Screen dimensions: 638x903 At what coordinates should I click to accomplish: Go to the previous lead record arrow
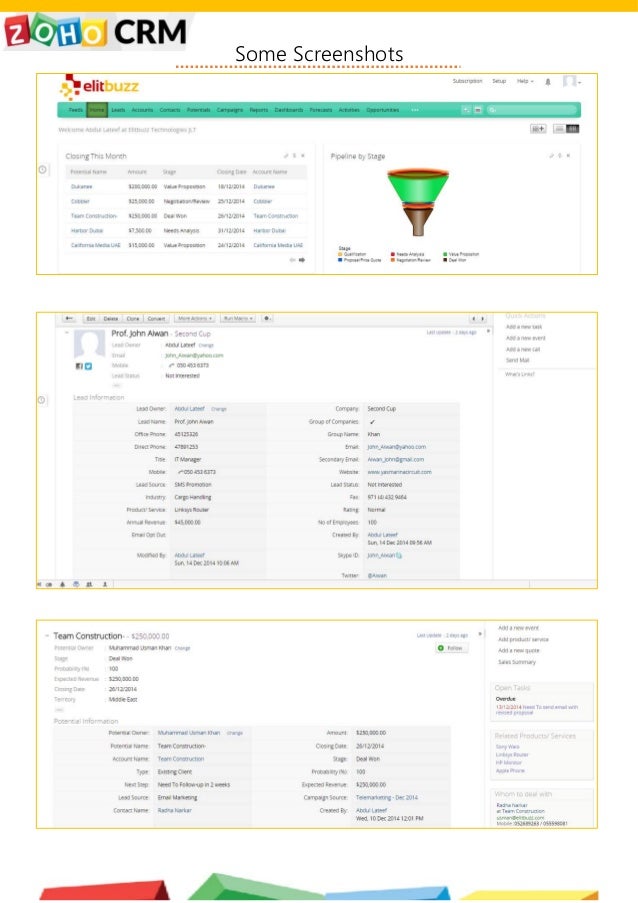click(474, 318)
